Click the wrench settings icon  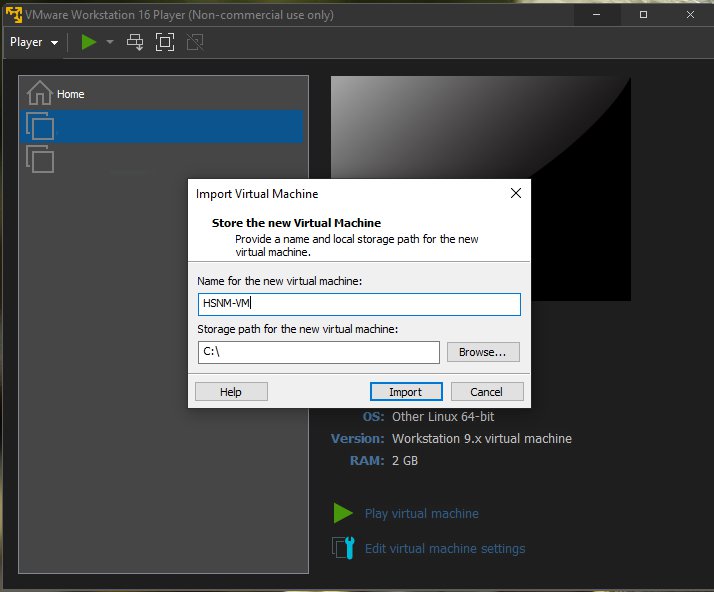(x=343, y=548)
